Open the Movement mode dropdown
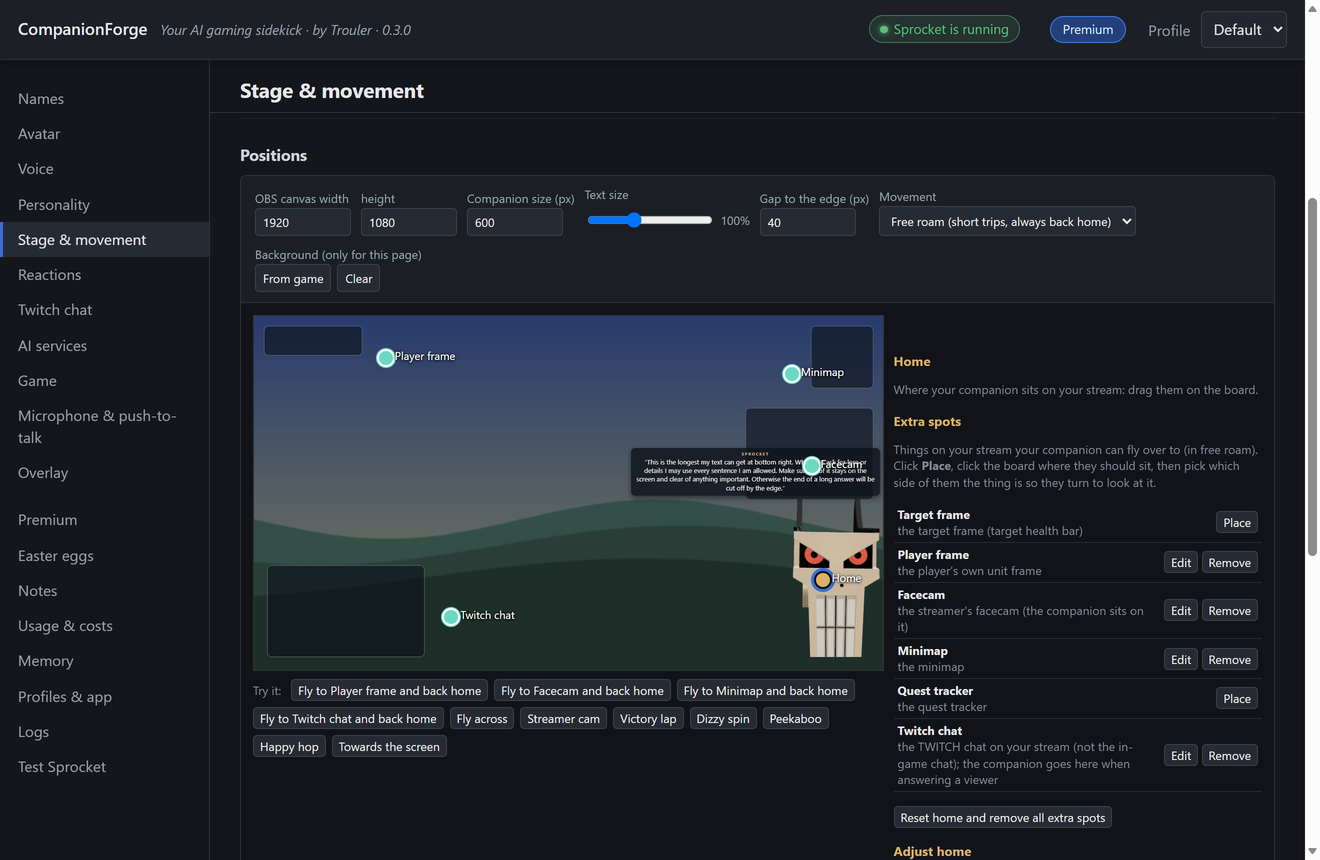 click(1007, 222)
